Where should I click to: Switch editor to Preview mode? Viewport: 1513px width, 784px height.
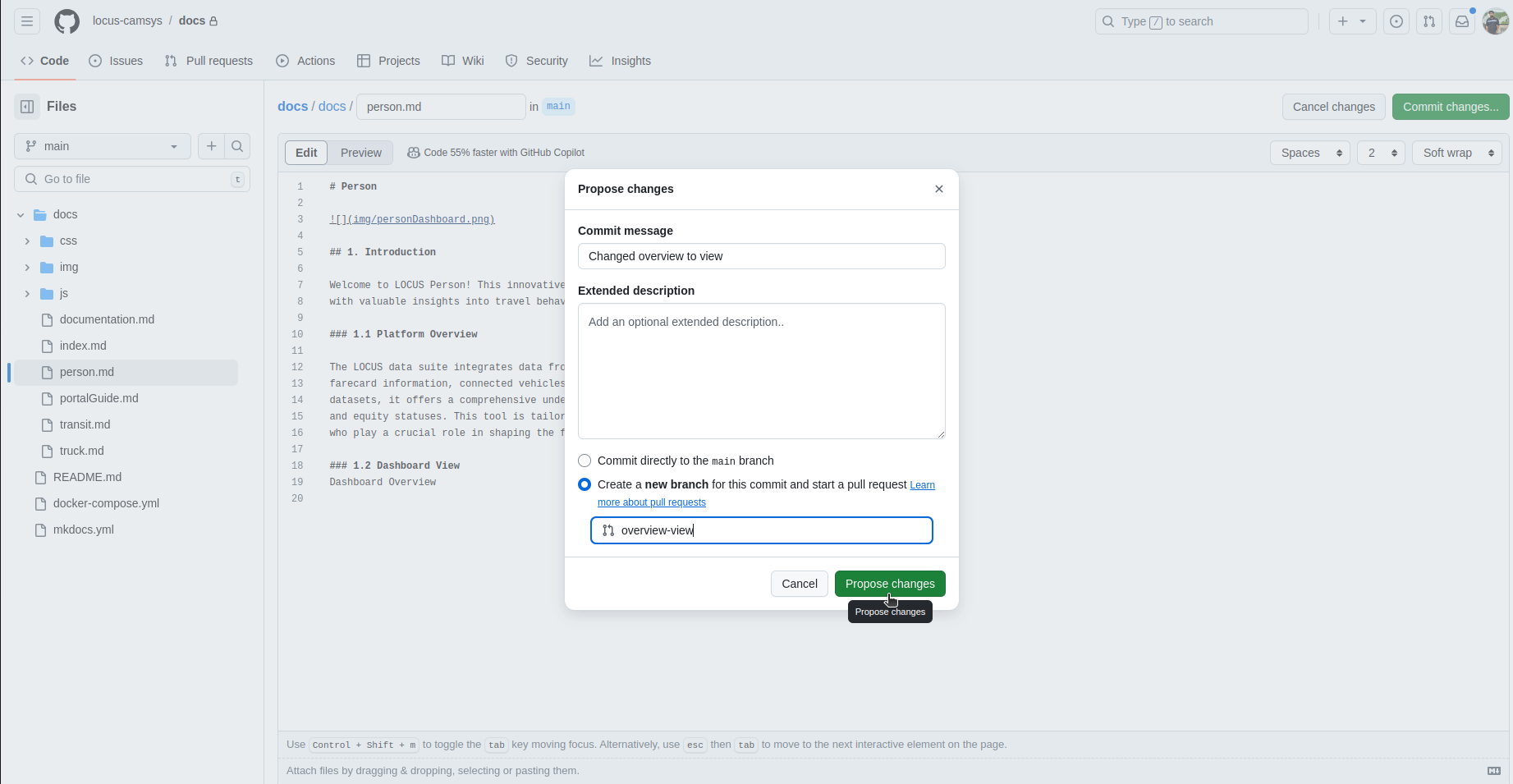point(360,153)
